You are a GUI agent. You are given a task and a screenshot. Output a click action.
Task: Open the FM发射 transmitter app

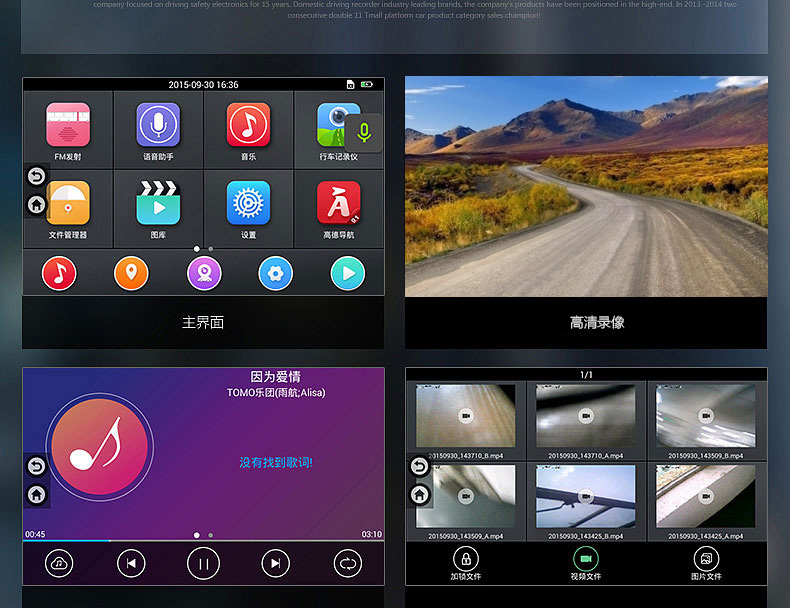68,130
